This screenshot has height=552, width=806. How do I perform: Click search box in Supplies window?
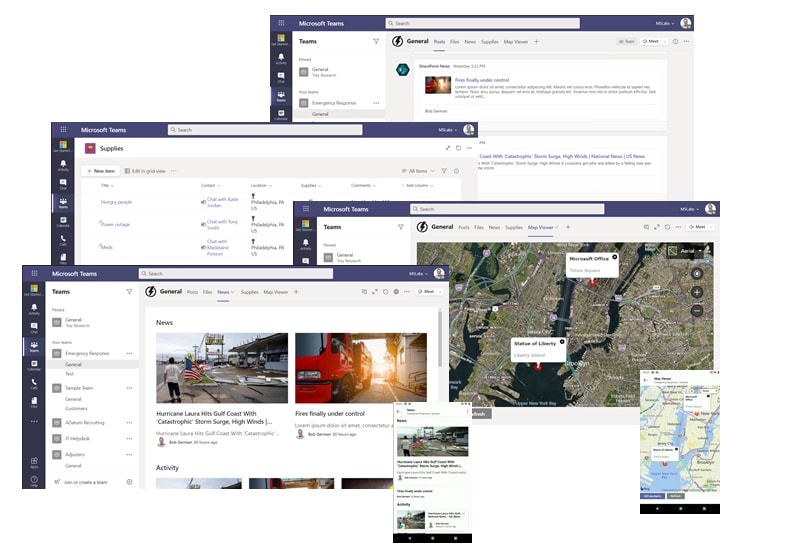[265, 130]
